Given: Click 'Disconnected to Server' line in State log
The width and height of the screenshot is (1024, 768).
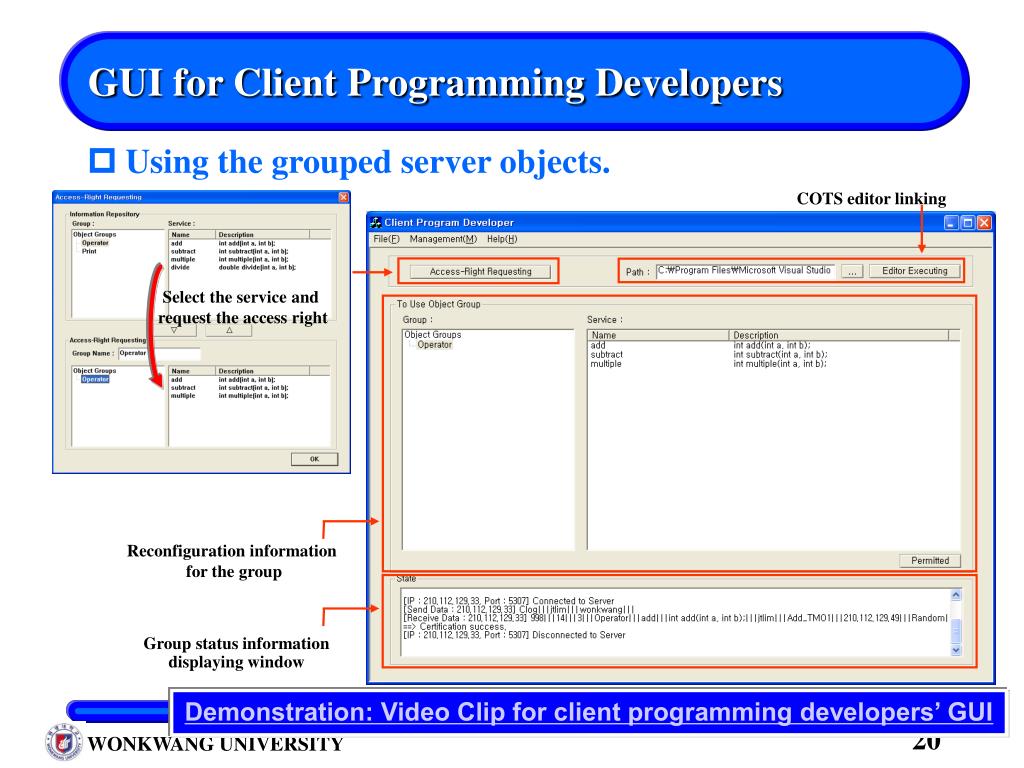Looking at the screenshot, I should coord(514,635).
